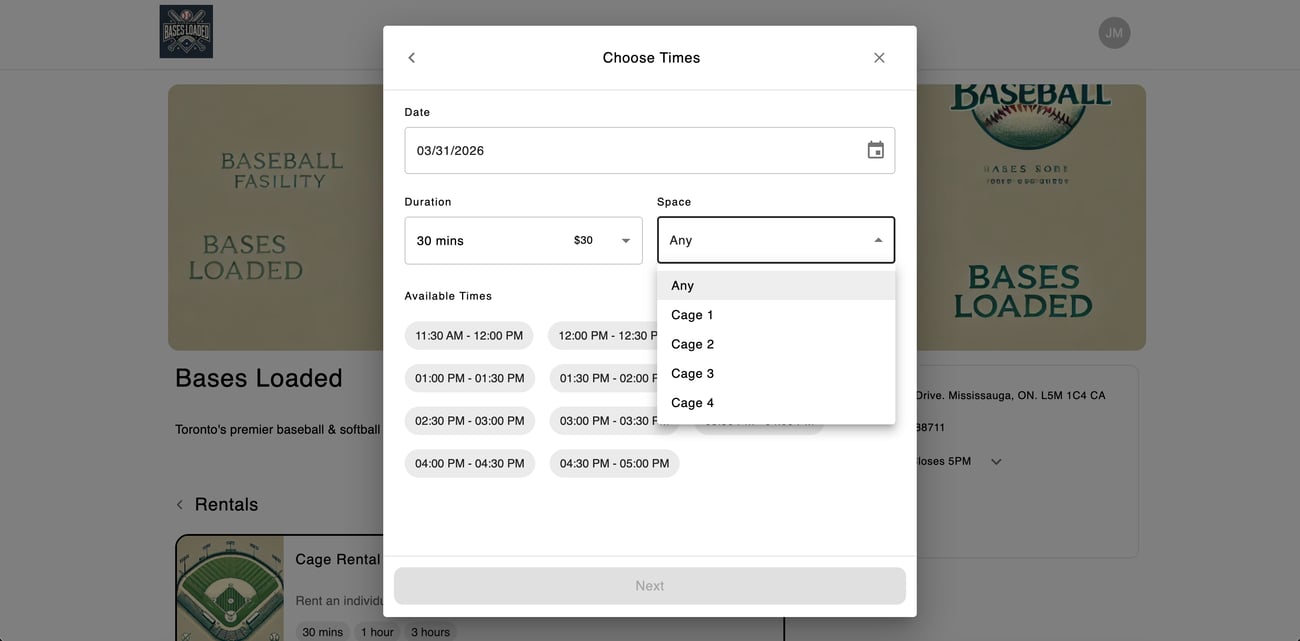Pick the 02:30 PM - 03:00 PM slot
This screenshot has width=1300, height=641.
pos(470,421)
